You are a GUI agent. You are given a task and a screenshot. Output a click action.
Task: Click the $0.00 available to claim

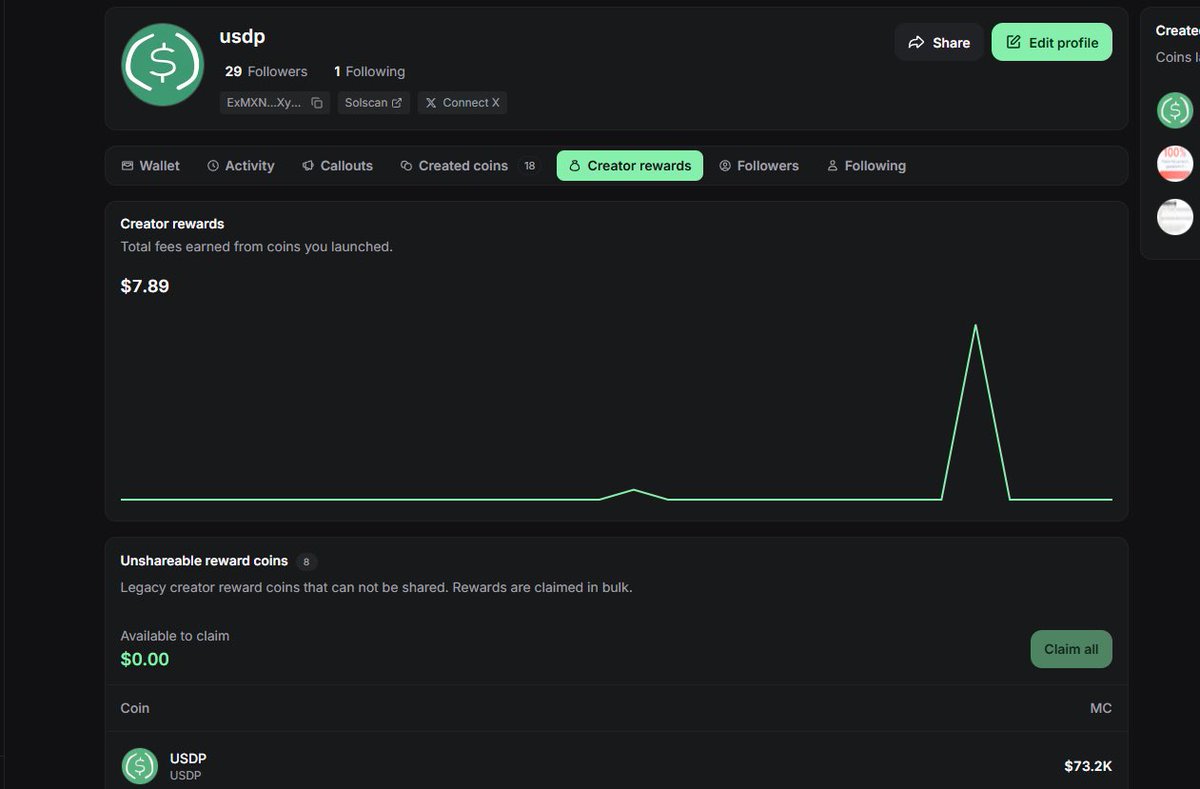coord(145,659)
